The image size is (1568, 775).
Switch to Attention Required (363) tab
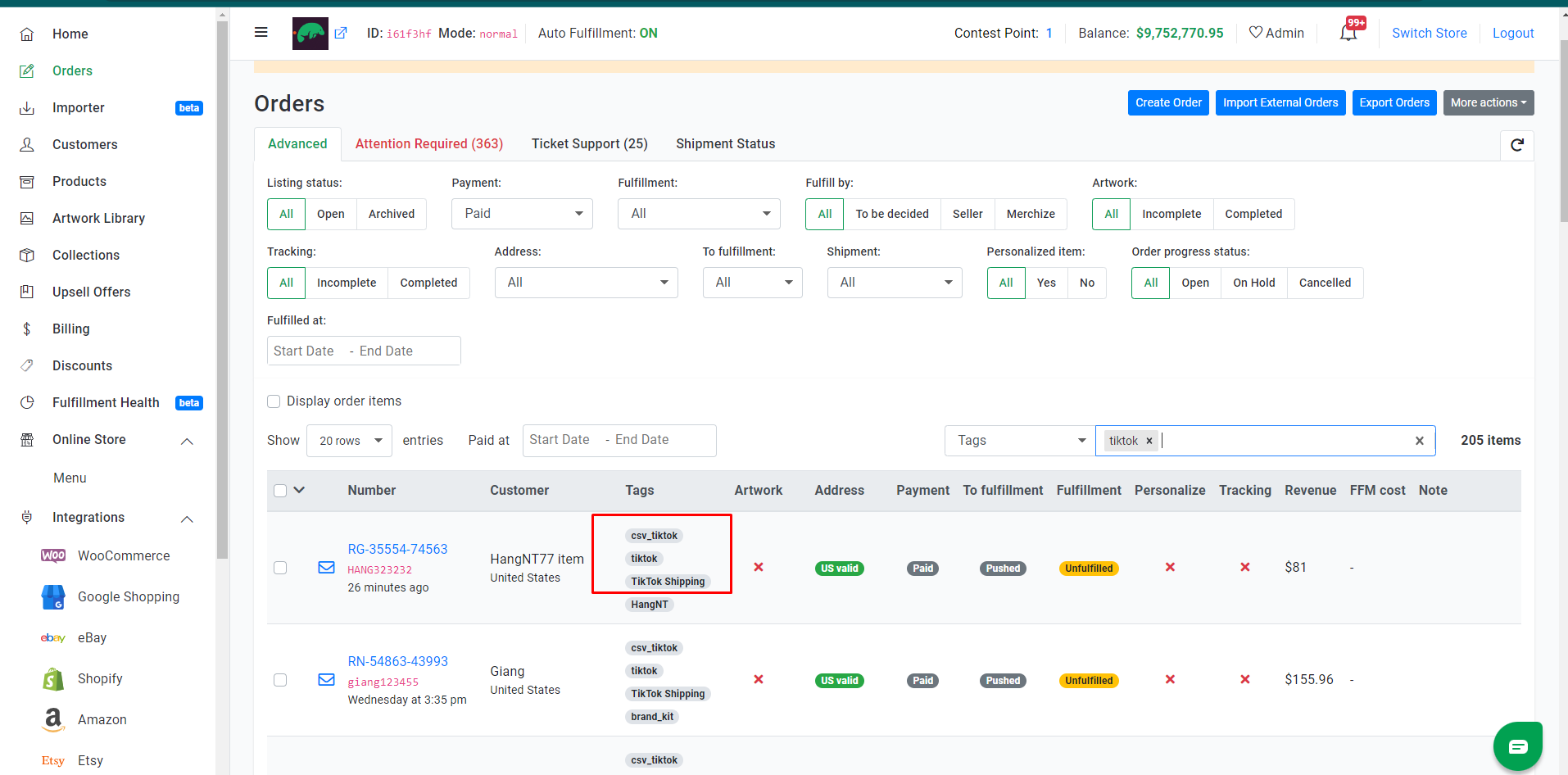(x=429, y=144)
